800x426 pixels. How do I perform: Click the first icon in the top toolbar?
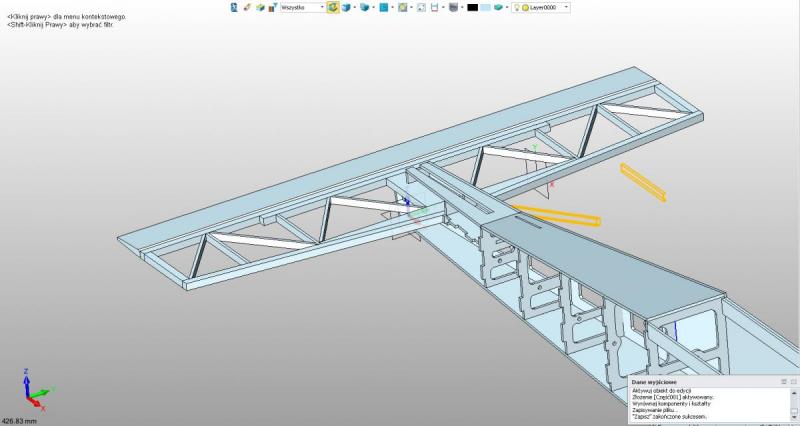[235, 7]
